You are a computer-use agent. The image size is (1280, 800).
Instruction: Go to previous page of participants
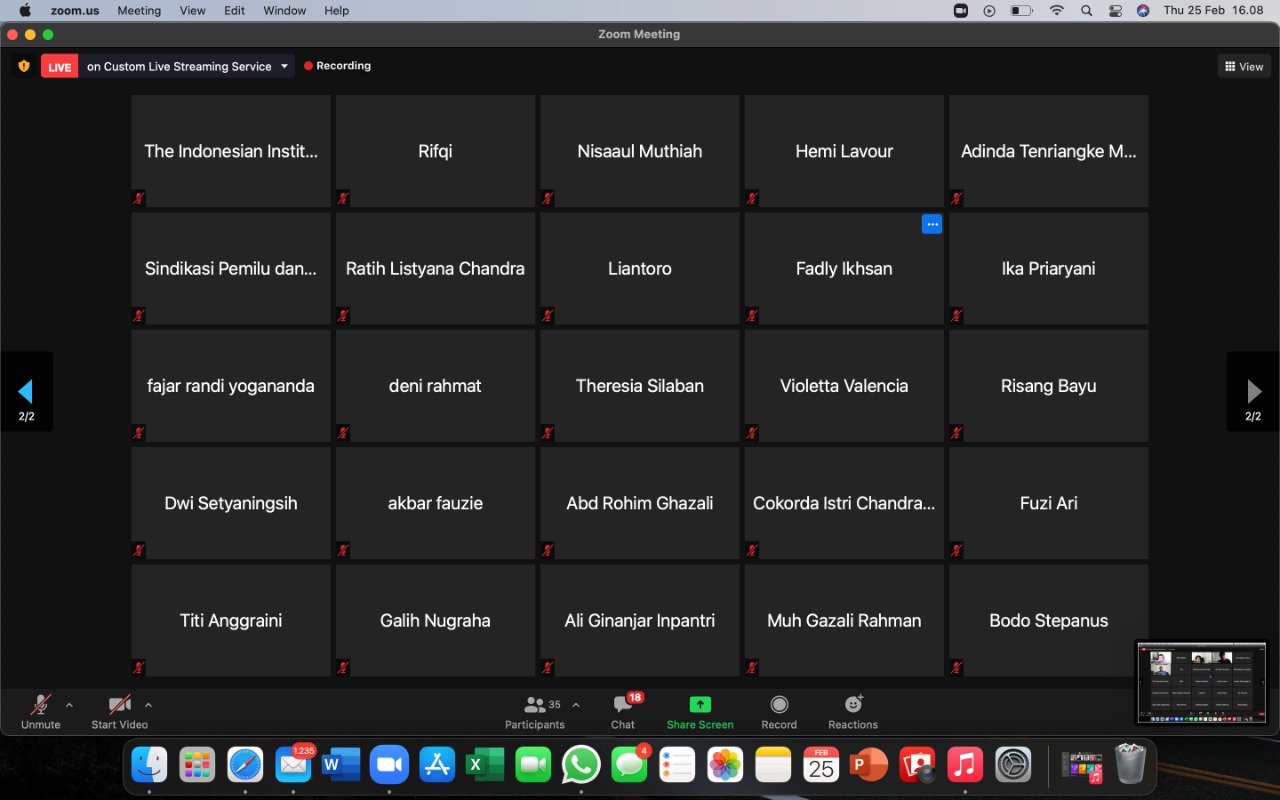pos(26,391)
